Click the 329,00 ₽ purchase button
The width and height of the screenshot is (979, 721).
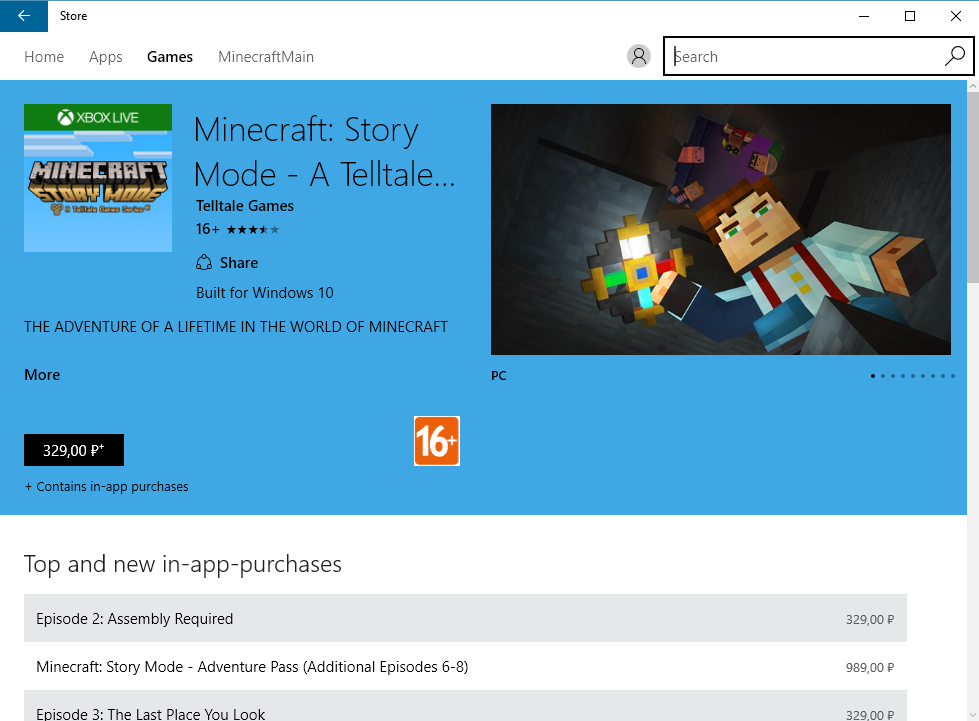tap(73, 450)
